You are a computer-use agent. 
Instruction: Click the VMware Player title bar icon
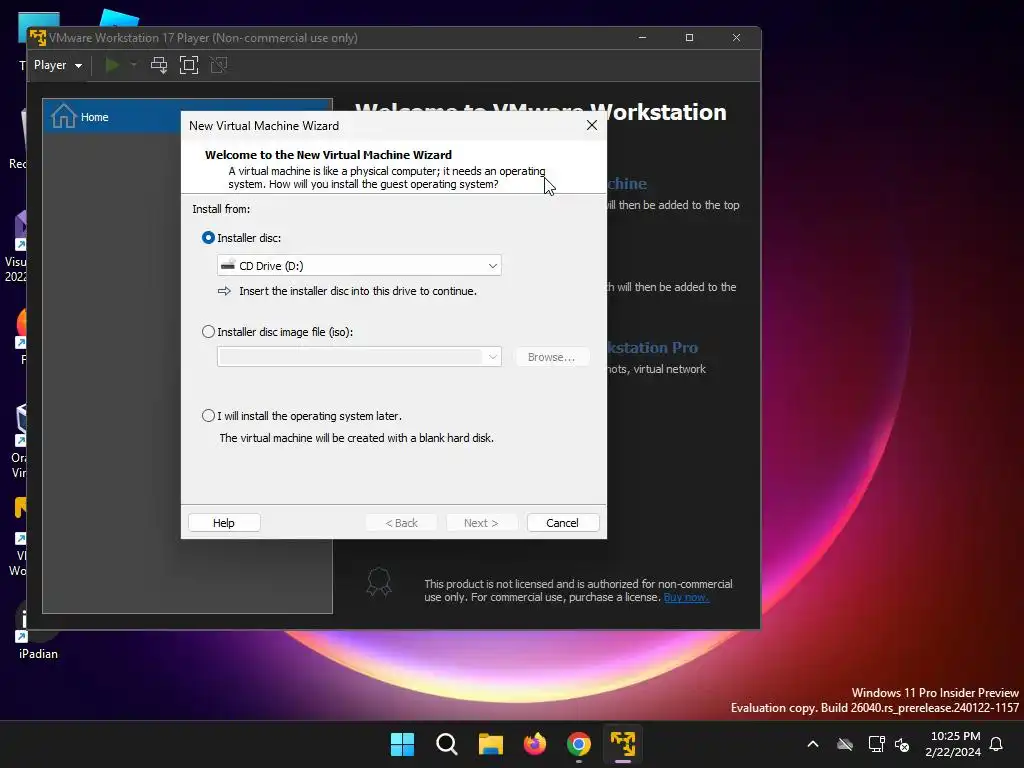coord(38,38)
